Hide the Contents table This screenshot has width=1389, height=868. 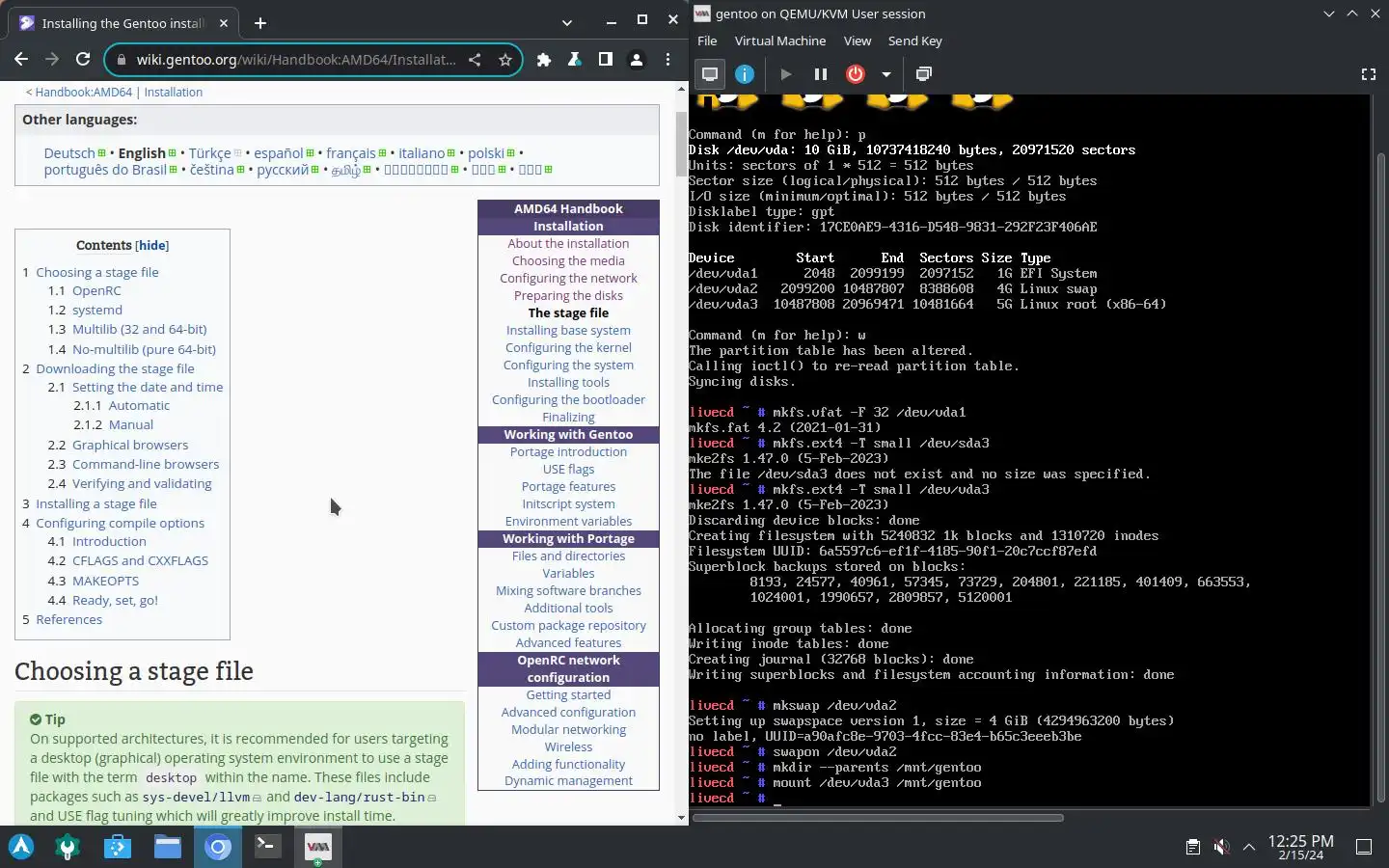click(x=152, y=245)
